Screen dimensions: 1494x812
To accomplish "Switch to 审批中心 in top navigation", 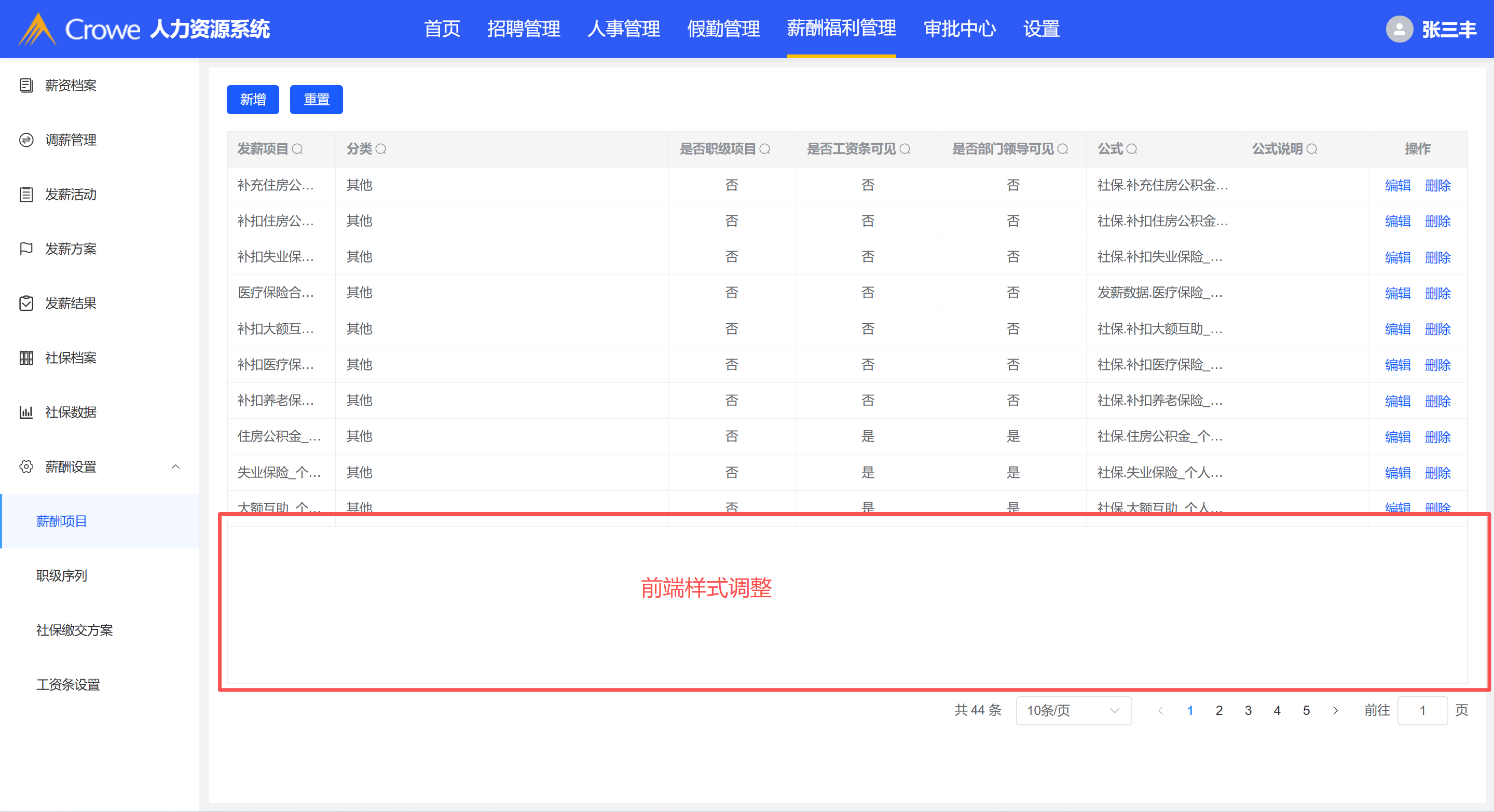I will pos(960,29).
